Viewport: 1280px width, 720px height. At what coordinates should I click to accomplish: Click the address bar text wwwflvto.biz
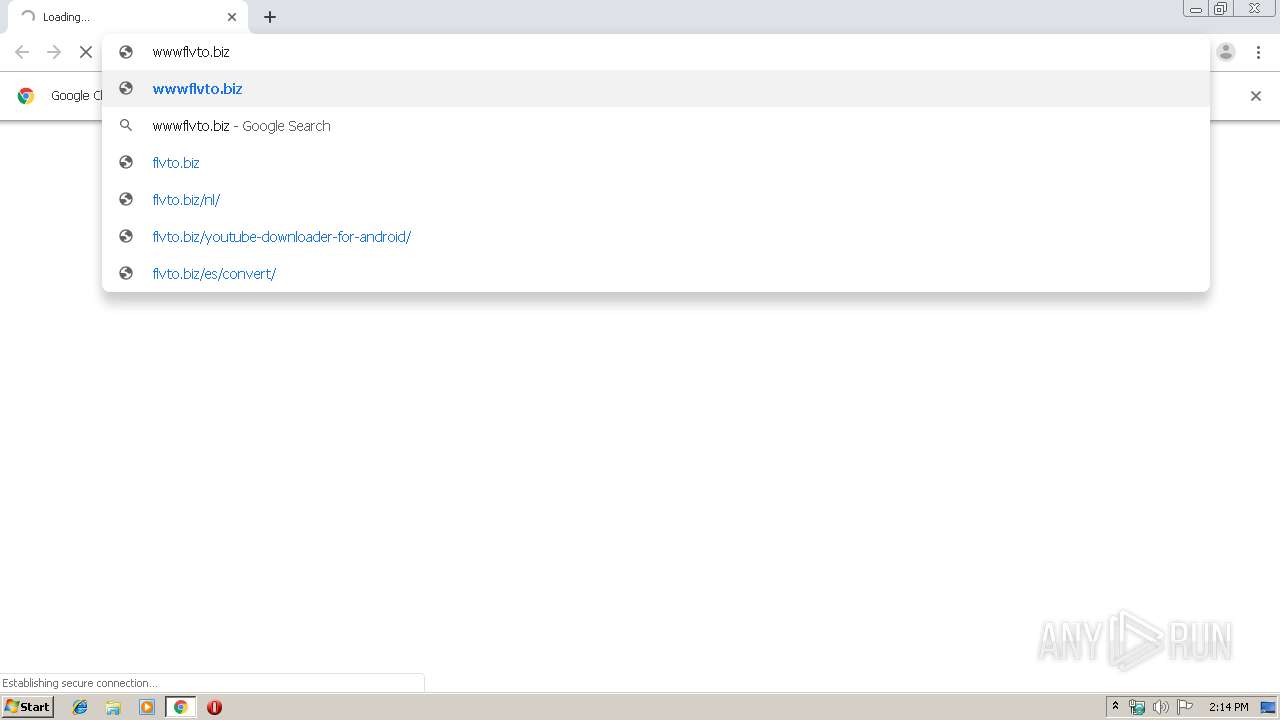coord(191,52)
